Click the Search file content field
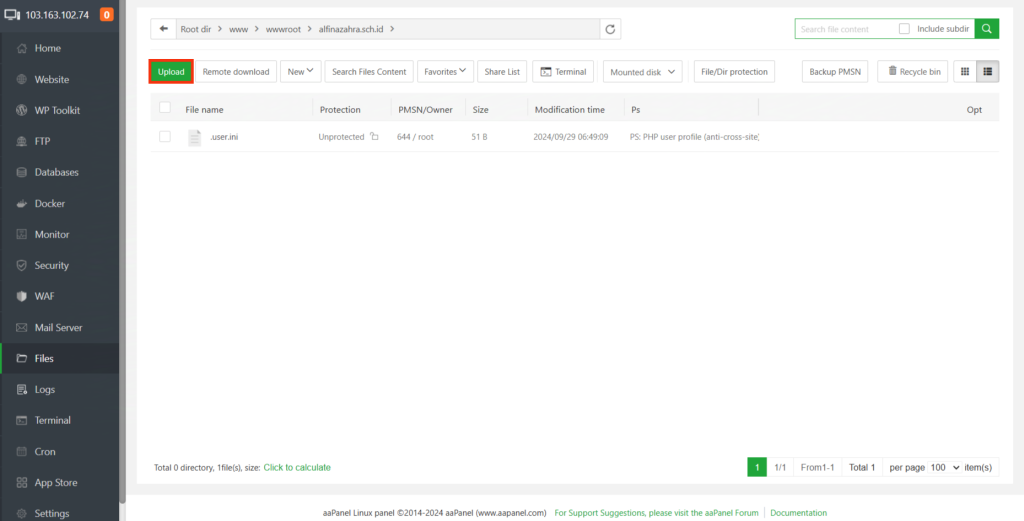Viewport: 1024px width, 521px height. click(x=845, y=29)
